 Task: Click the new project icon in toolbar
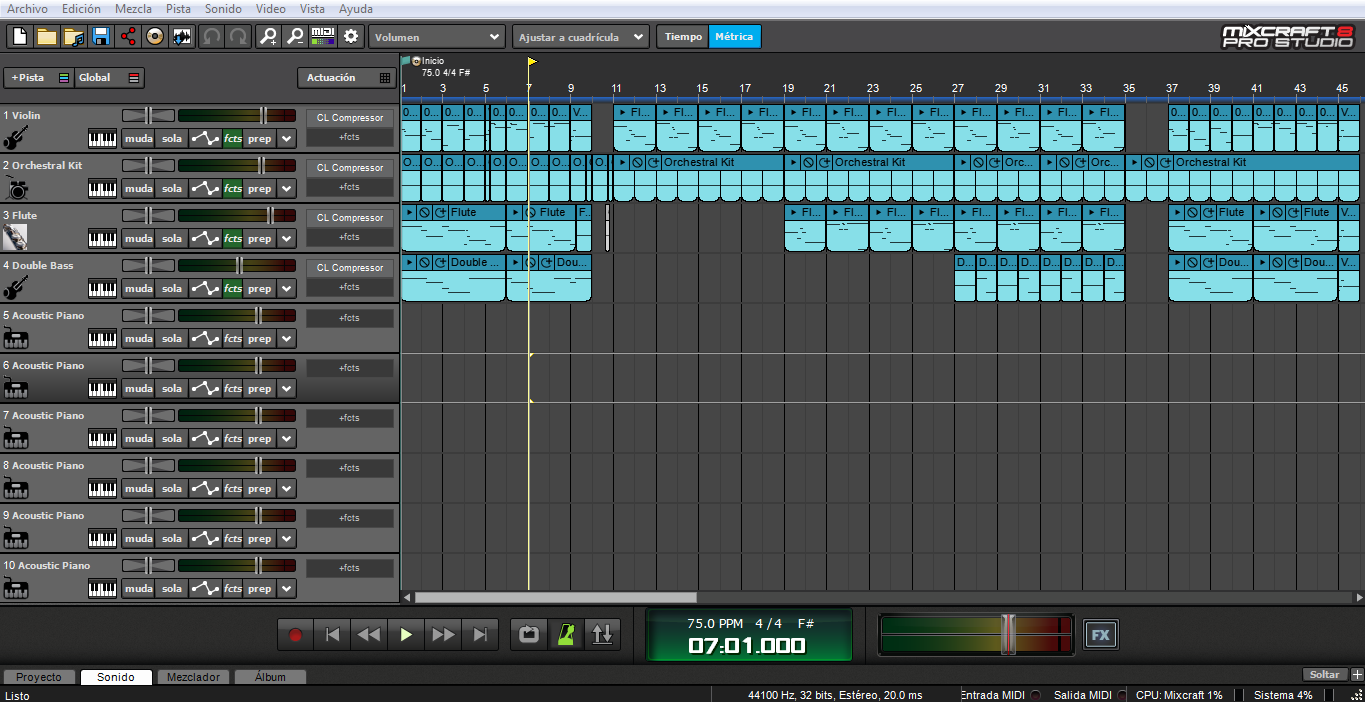20,37
